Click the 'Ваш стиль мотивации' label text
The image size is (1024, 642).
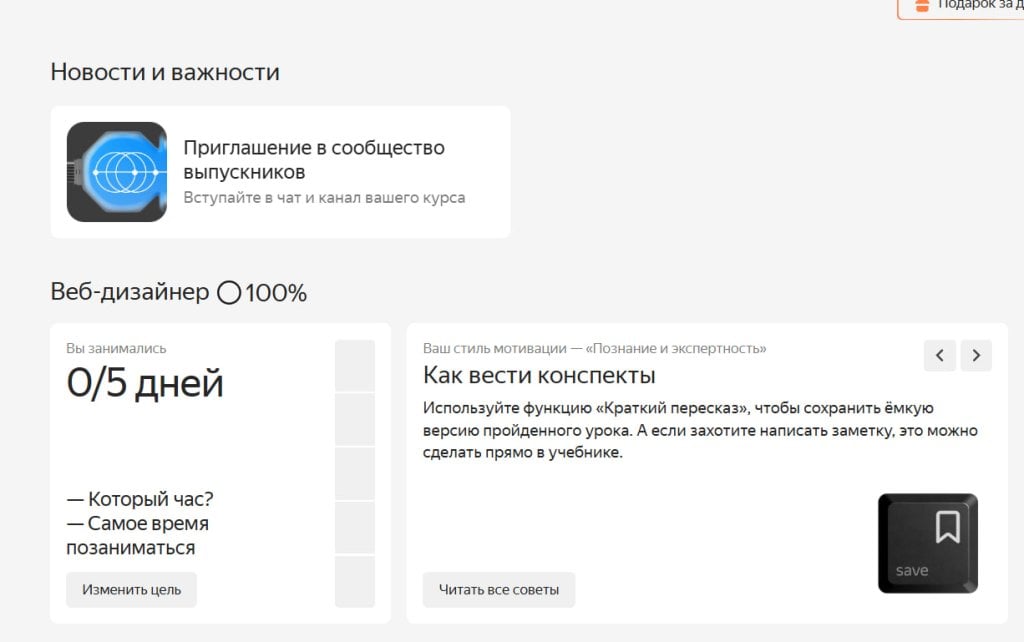point(594,348)
